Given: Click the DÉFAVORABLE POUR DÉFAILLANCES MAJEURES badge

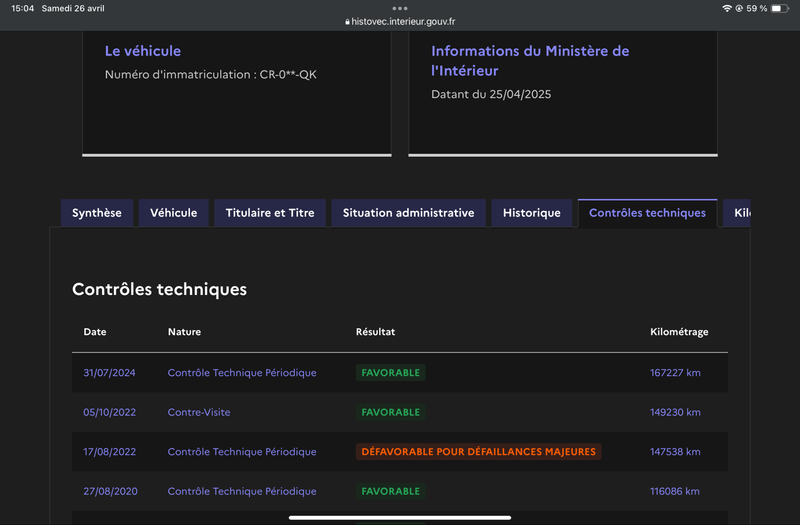Looking at the screenshot, I should click(x=479, y=452).
